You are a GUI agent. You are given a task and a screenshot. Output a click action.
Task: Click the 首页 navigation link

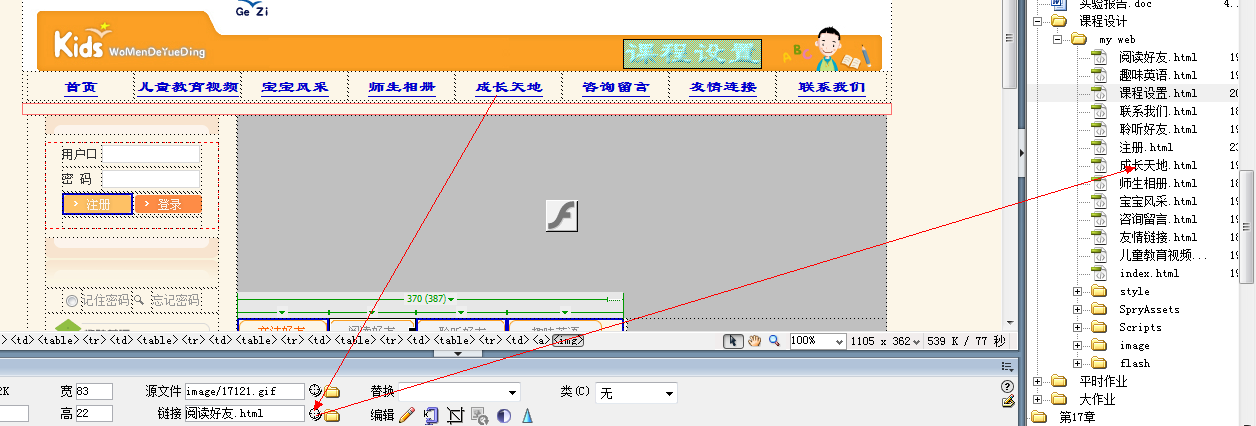(x=81, y=88)
